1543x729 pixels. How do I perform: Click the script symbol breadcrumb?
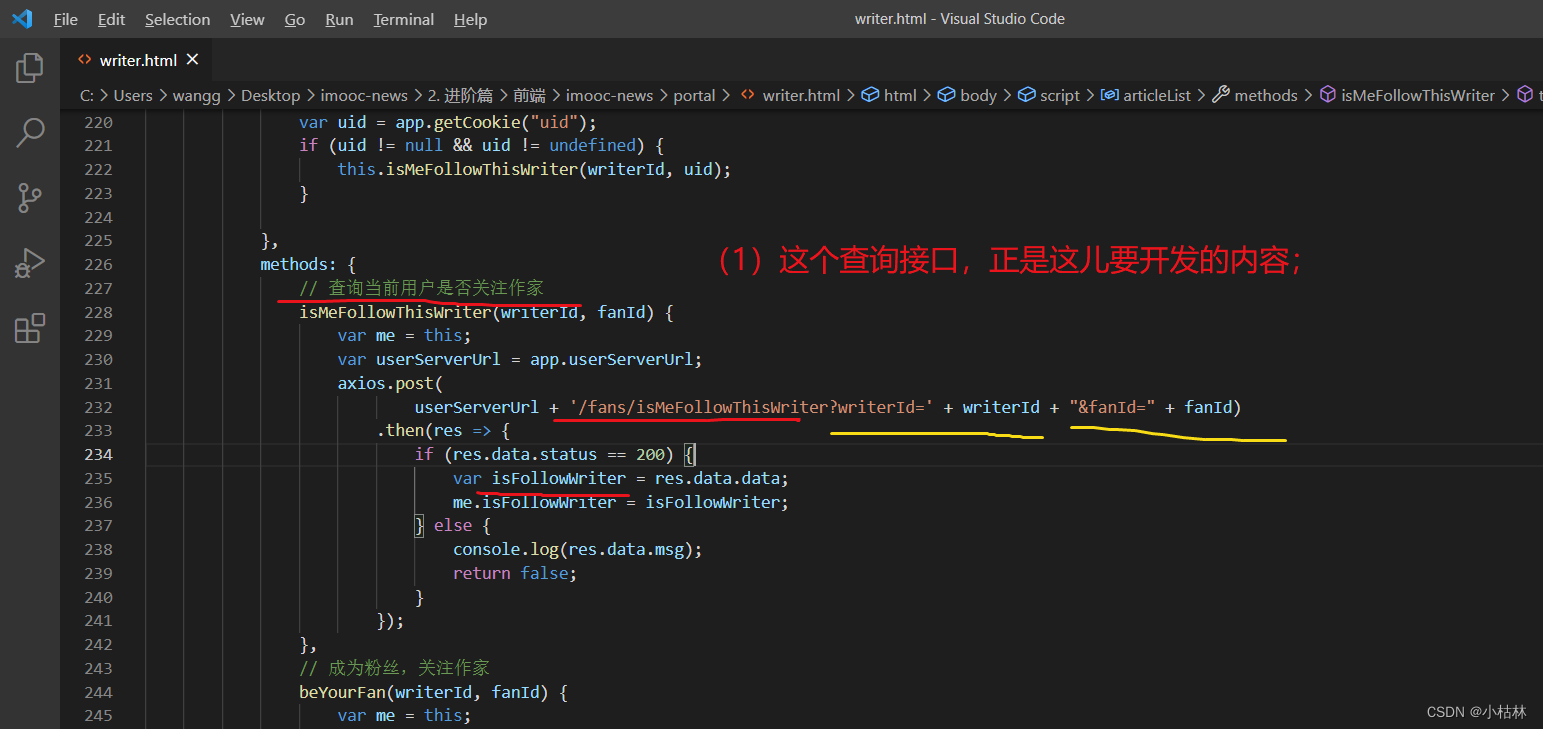(x=1049, y=95)
